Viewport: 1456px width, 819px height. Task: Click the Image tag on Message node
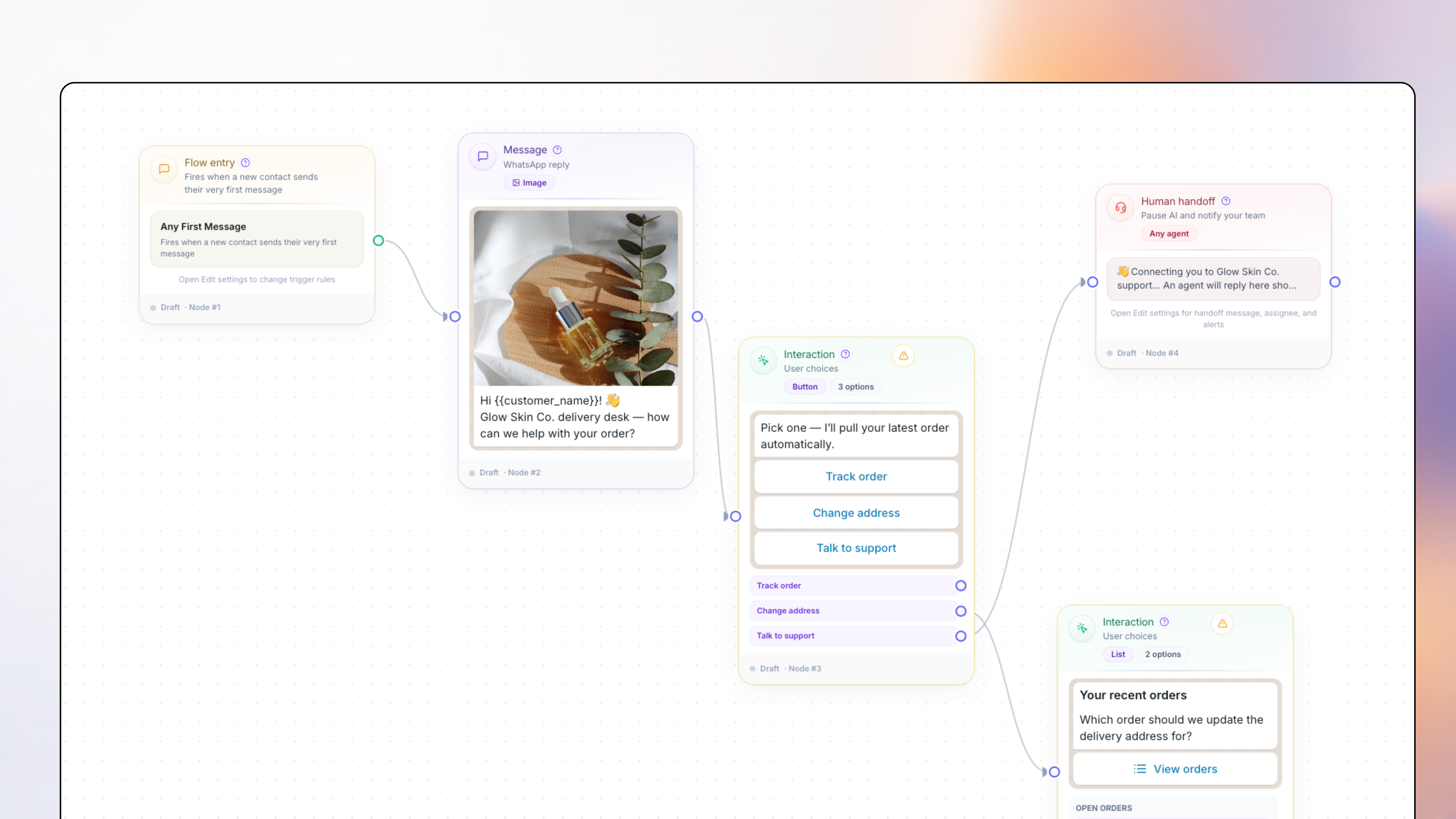pos(529,182)
